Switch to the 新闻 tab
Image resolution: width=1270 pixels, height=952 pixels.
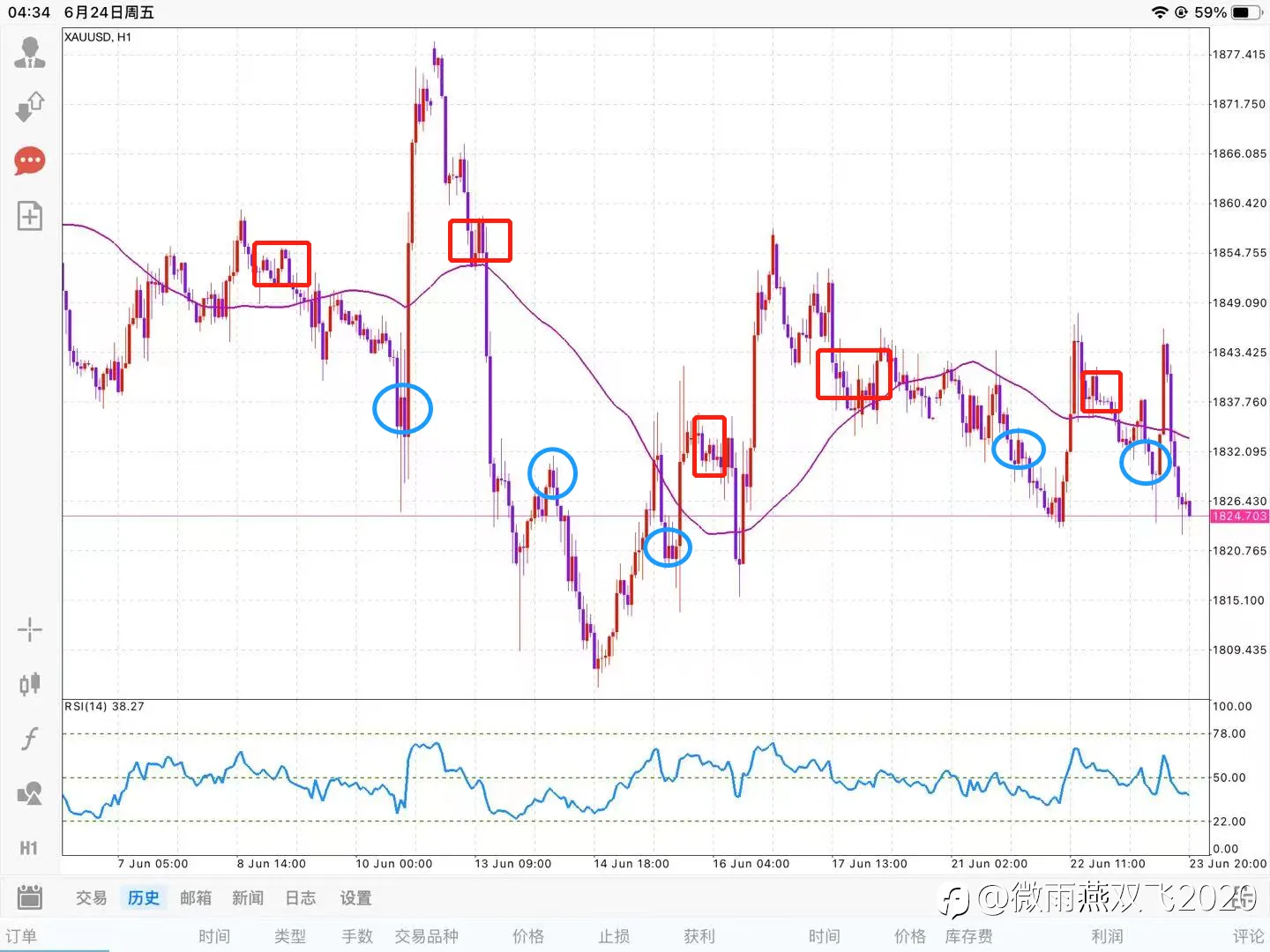click(248, 898)
